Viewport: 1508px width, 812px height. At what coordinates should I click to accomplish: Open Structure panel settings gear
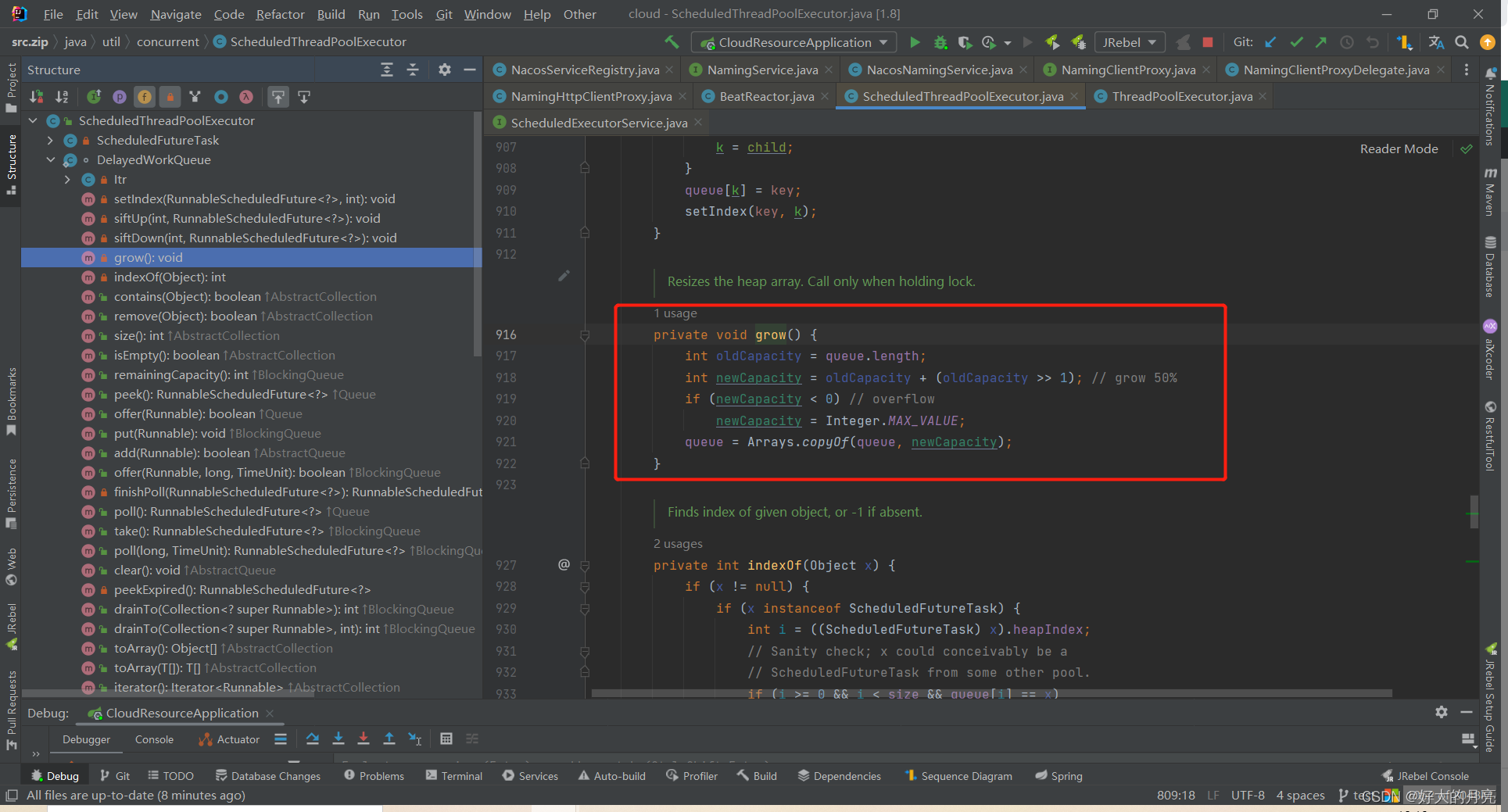coord(445,70)
